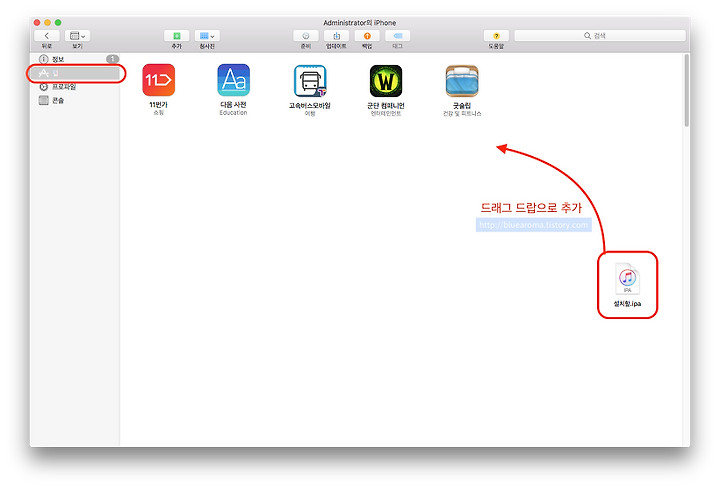
Task: Select the 군단 컴패니언 app icon
Action: (386, 81)
